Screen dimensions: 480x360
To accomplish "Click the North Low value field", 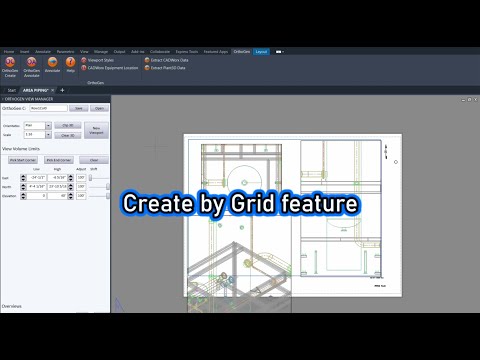I will point(37,187).
